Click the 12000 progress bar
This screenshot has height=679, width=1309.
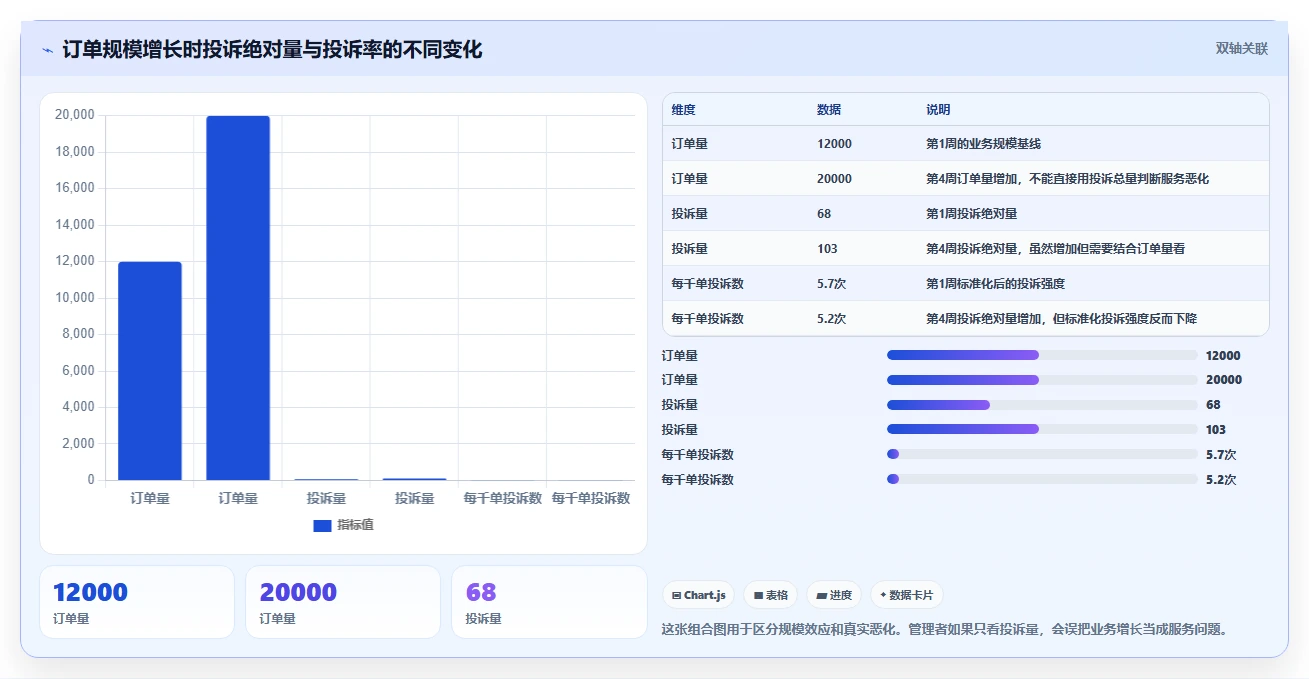[1042, 355]
